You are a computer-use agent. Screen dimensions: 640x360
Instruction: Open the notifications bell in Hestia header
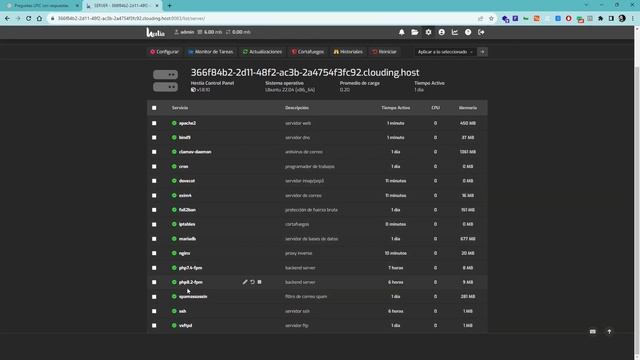point(402,32)
